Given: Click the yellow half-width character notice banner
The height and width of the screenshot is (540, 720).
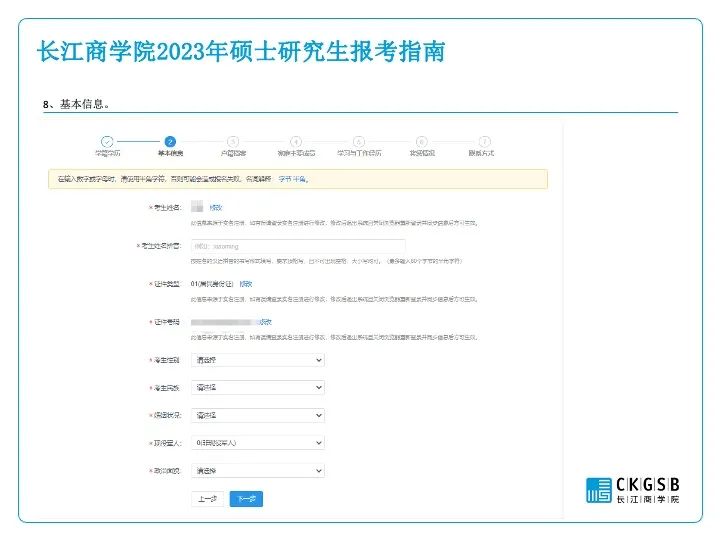Looking at the screenshot, I should coord(298,179).
